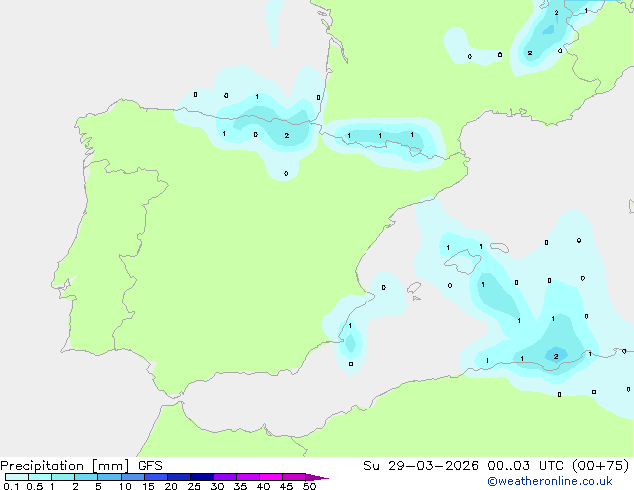Click the 'Su 29-03-2026' date text
Viewport: 634px width, 490px height.
421,466
